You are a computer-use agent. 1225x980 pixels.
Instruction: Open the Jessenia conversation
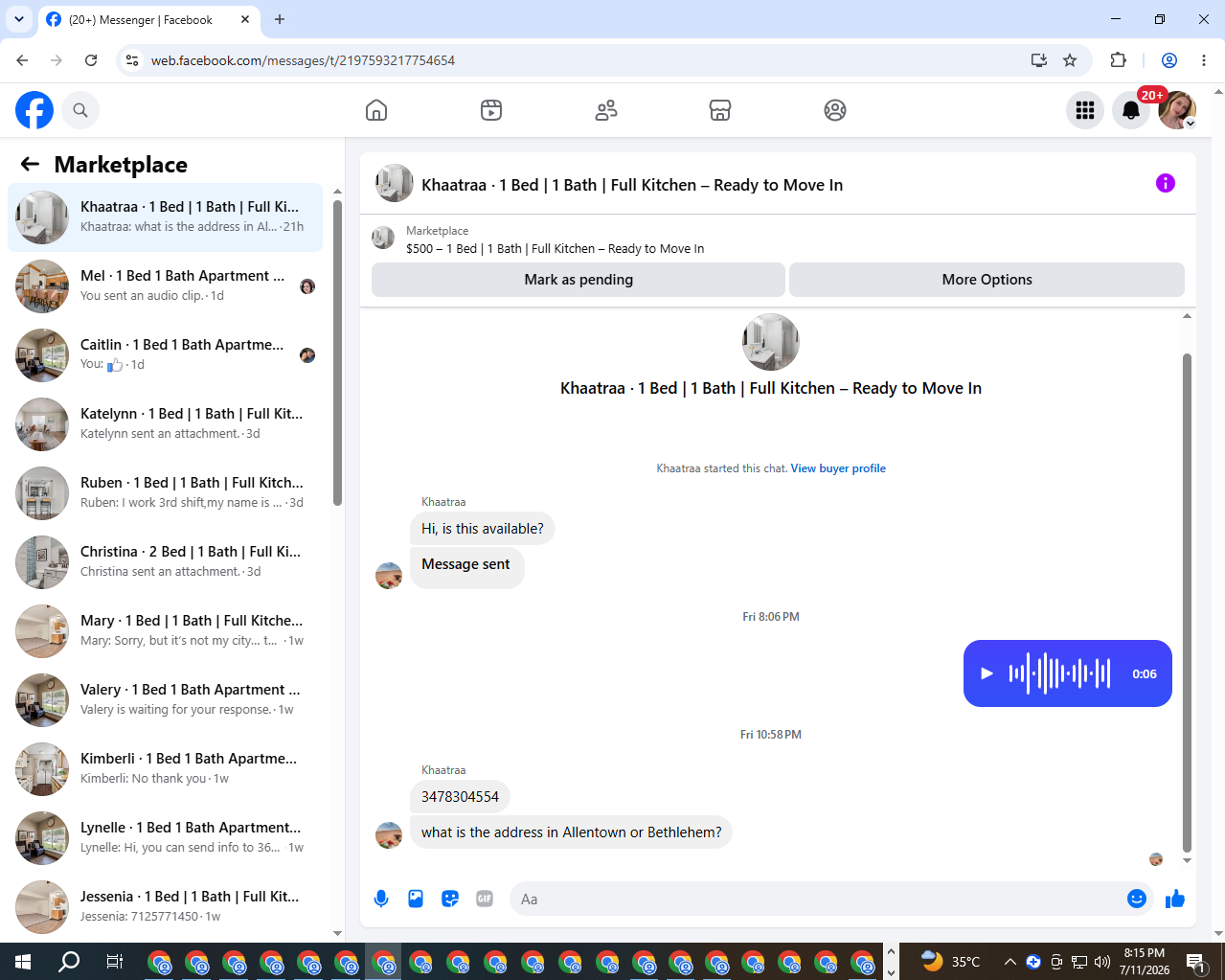point(166,907)
